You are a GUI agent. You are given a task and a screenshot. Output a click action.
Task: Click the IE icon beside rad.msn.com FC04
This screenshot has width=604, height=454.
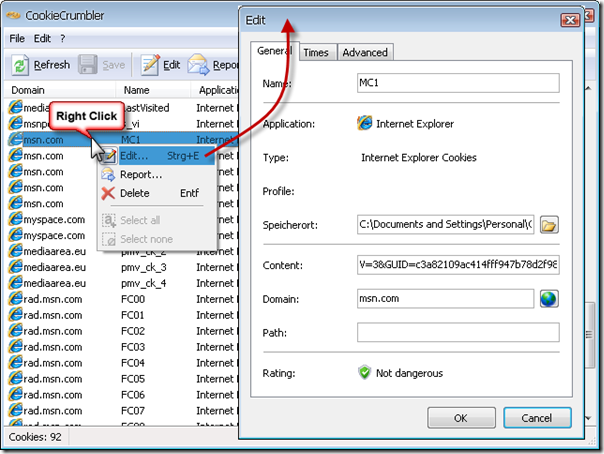click(x=15, y=363)
